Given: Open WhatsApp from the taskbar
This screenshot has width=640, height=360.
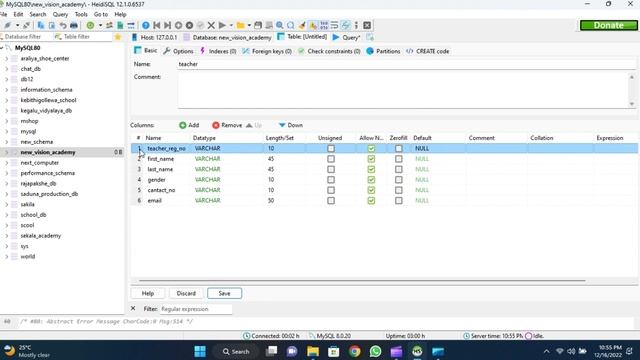Looking at the screenshot, I should tap(375, 351).
